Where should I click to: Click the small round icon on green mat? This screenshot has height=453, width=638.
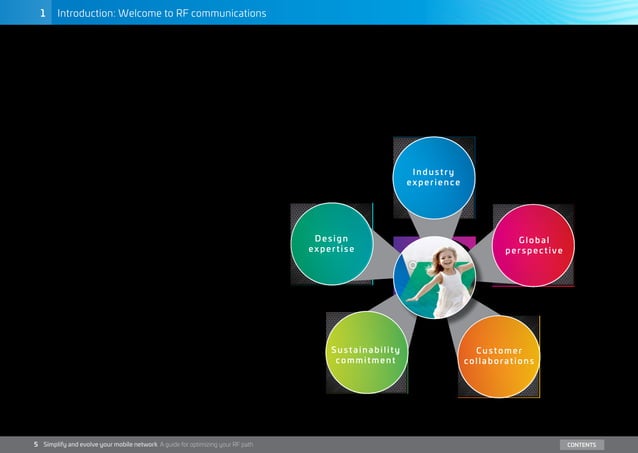412,265
